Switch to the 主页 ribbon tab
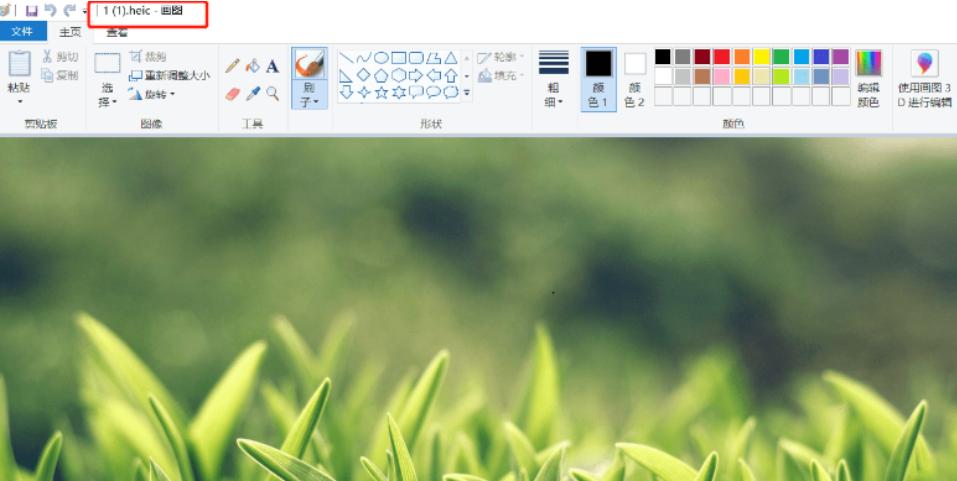The width and height of the screenshot is (957, 481). click(70, 32)
